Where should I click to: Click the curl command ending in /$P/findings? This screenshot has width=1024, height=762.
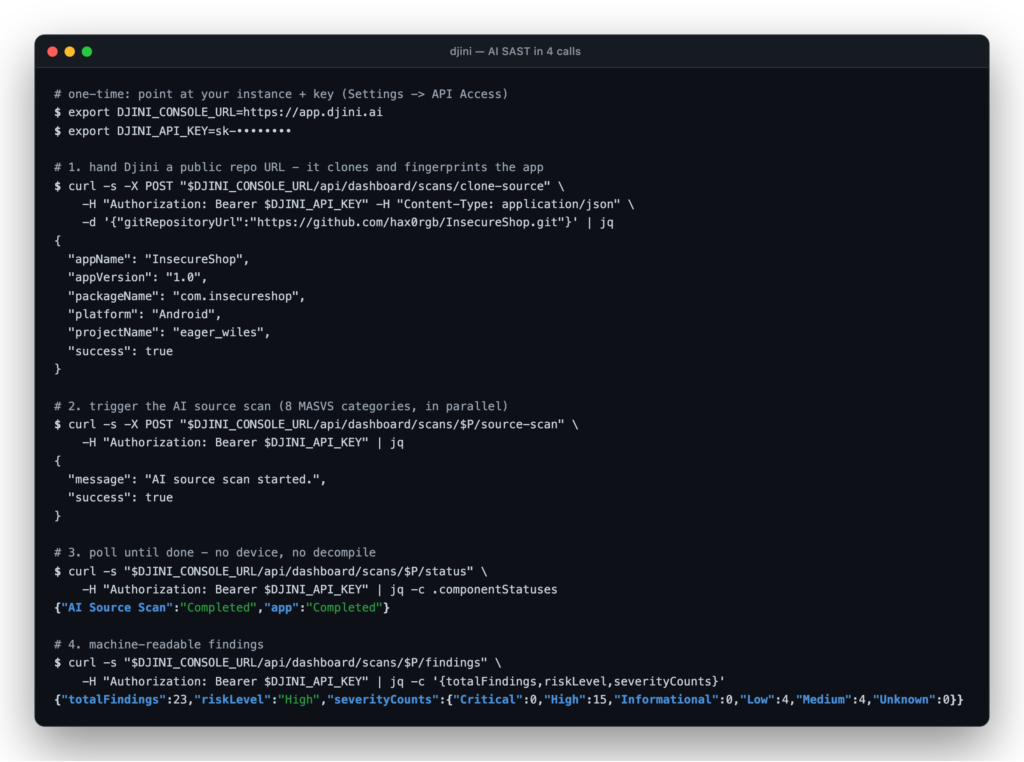pyautogui.click(x=278, y=663)
